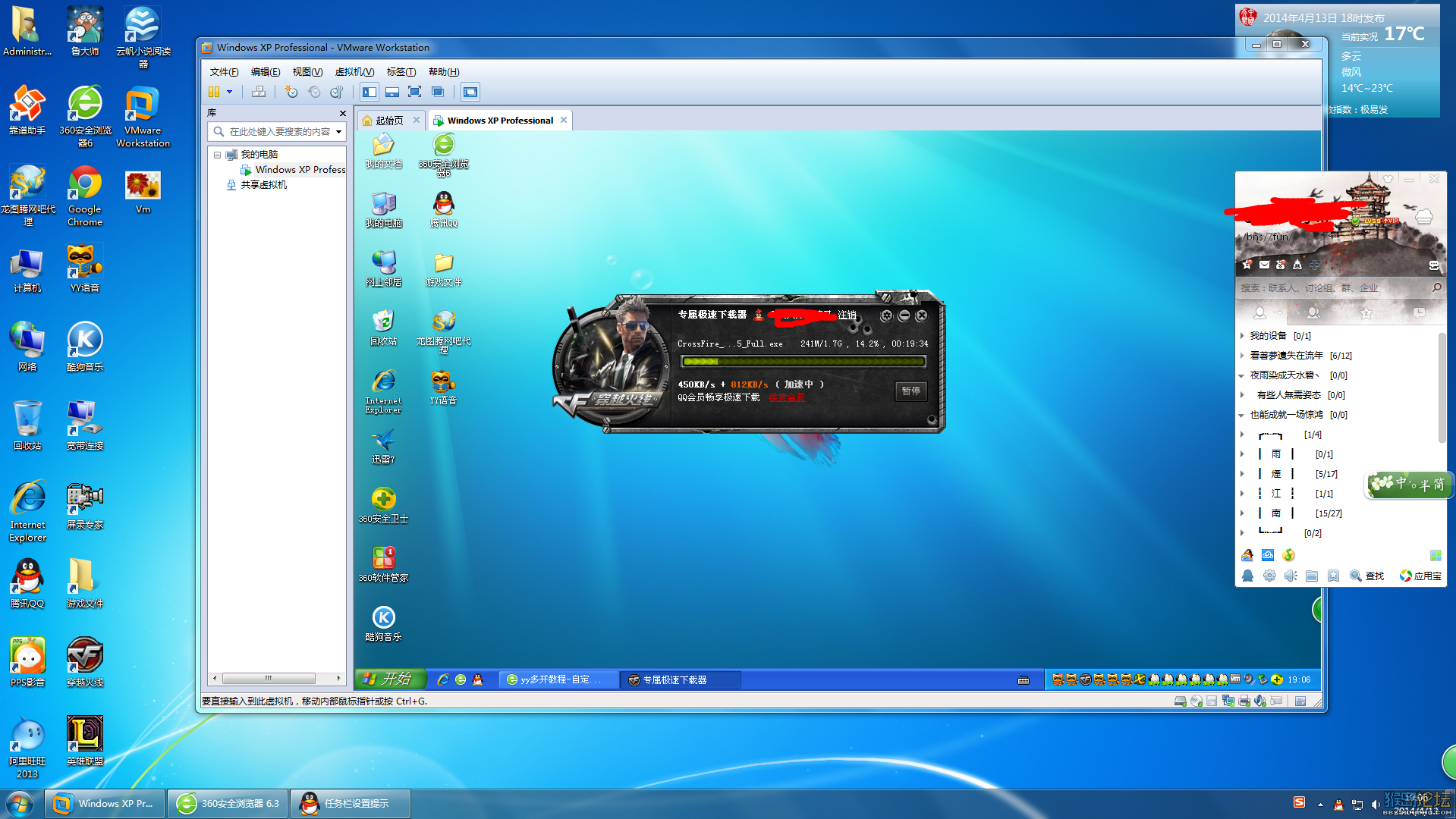The height and width of the screenshot is (819, 1456).
Task: Toggle the console view toolbar button
Action: click(470, 92)
